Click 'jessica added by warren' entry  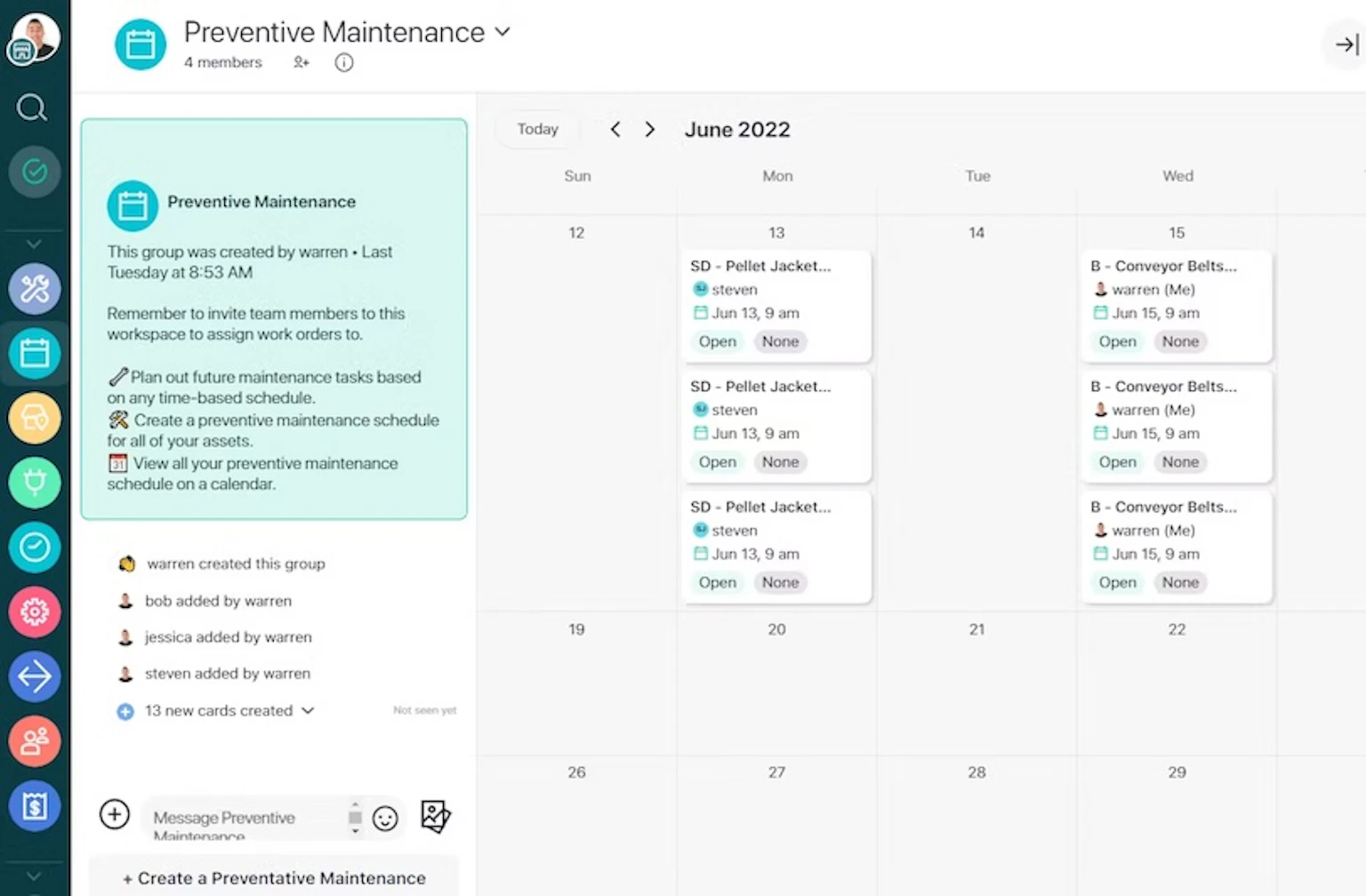229,637
